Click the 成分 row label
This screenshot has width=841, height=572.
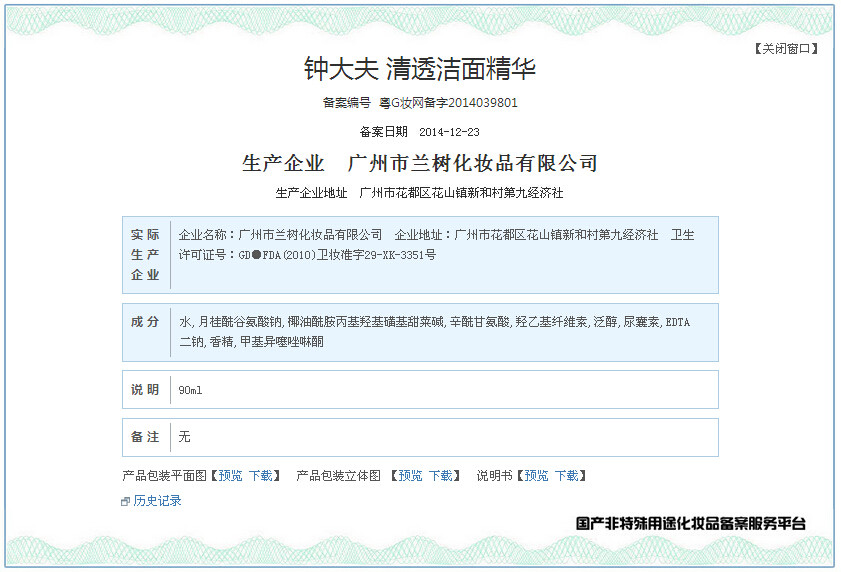(145, 322)
